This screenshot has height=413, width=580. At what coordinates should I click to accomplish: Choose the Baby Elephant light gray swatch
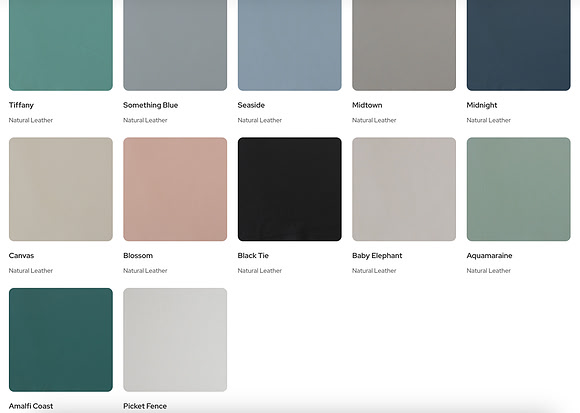click(x=404, y=189)
